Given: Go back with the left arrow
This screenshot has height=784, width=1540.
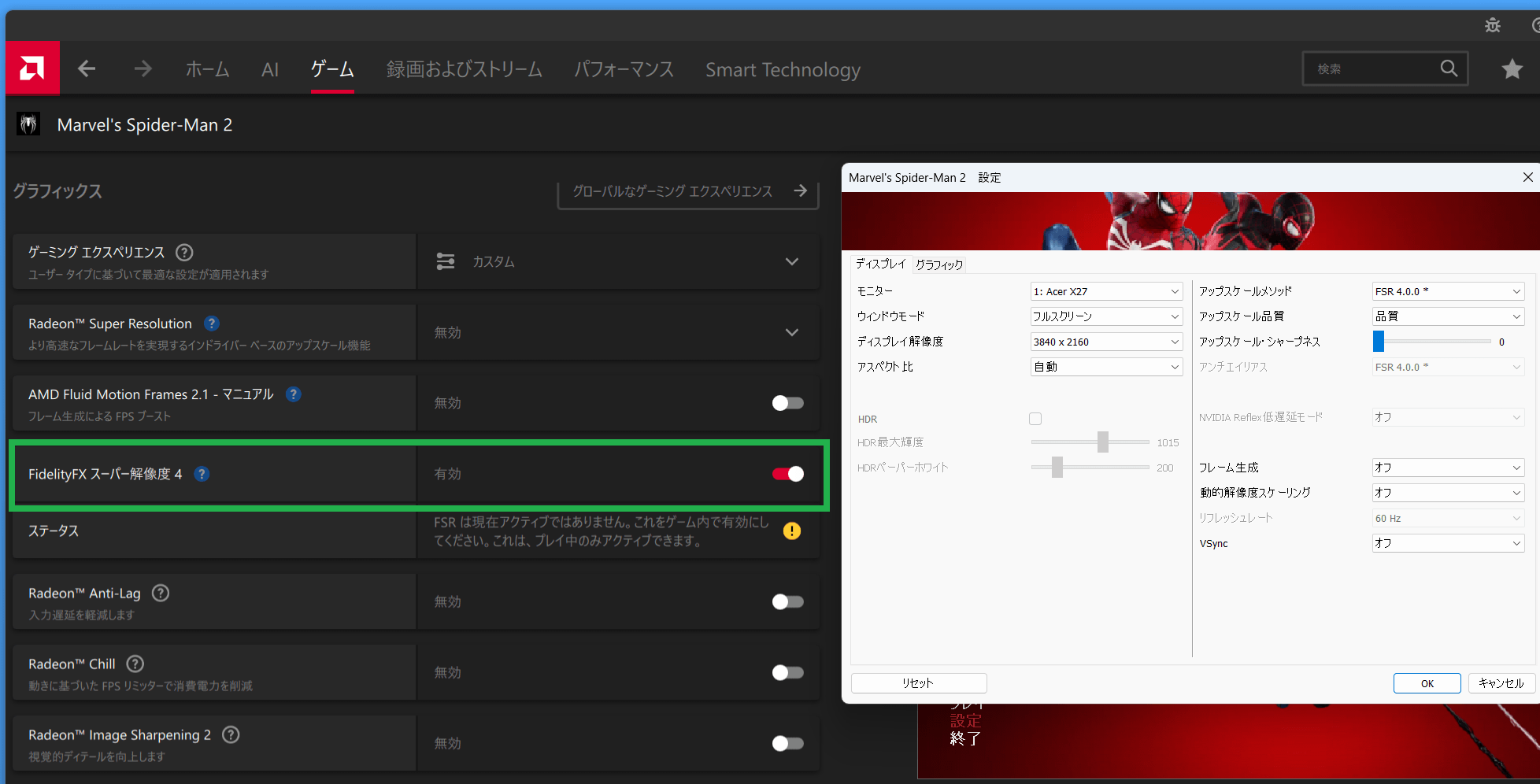Looking at the screenshot, I should 87,69.
